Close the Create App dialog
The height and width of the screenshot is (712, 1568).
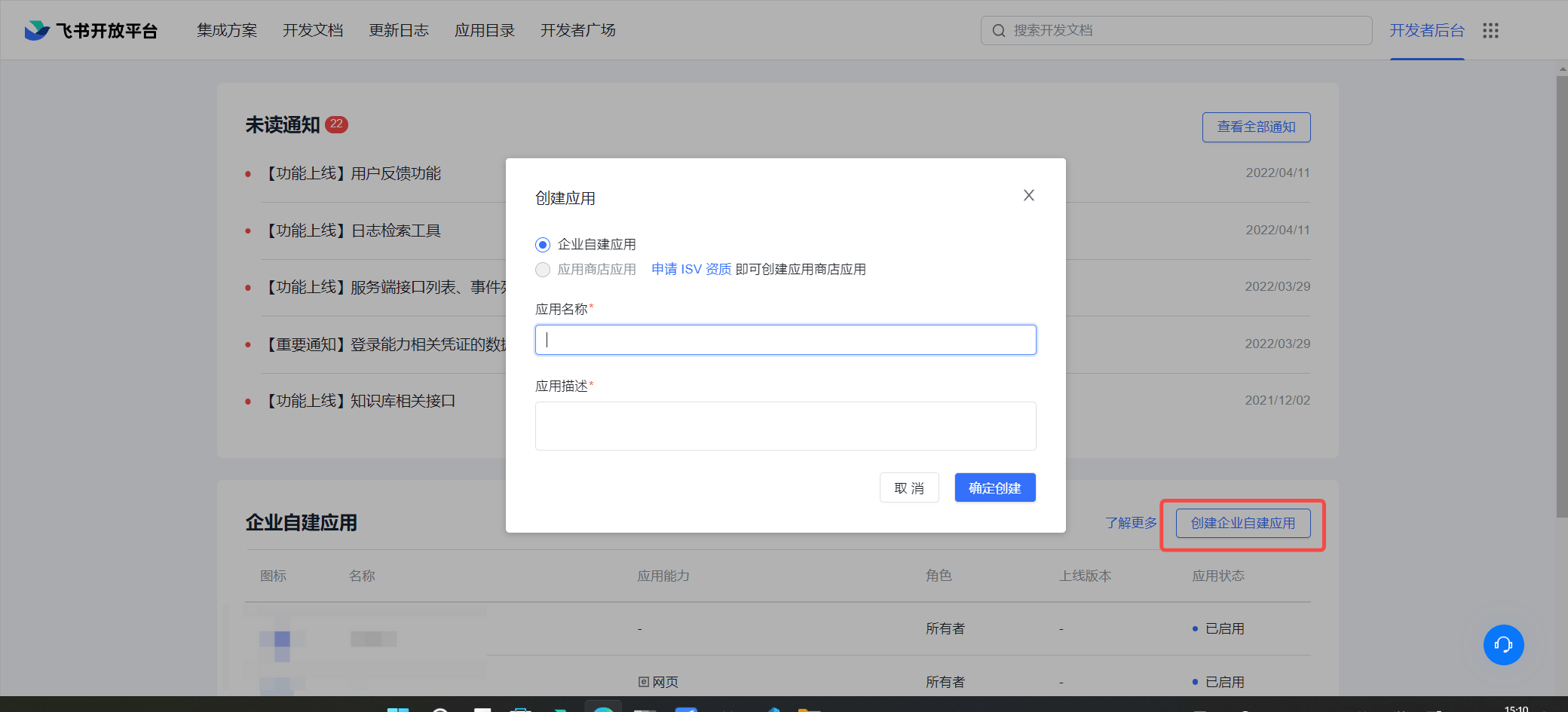1028,196
